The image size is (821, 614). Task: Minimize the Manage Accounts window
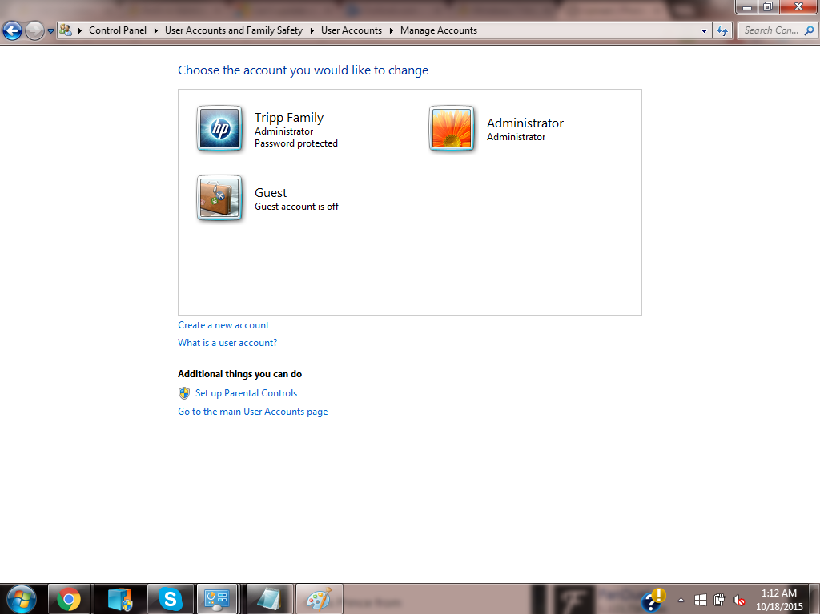click(747, 7)
